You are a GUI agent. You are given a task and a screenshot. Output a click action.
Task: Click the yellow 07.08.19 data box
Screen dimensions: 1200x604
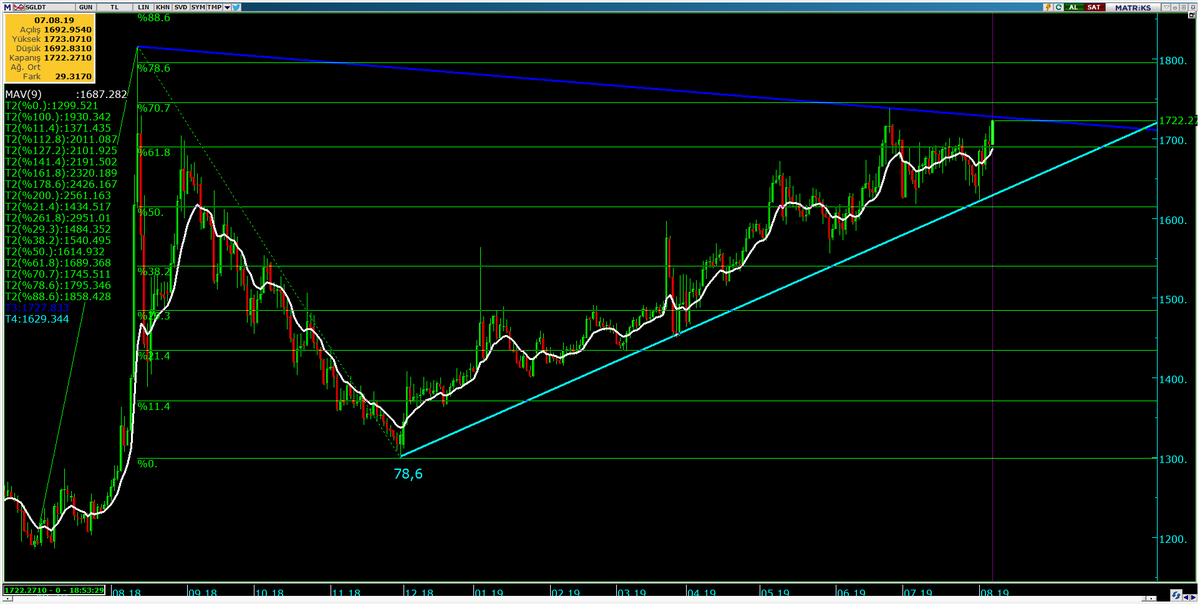coord(50,48)
